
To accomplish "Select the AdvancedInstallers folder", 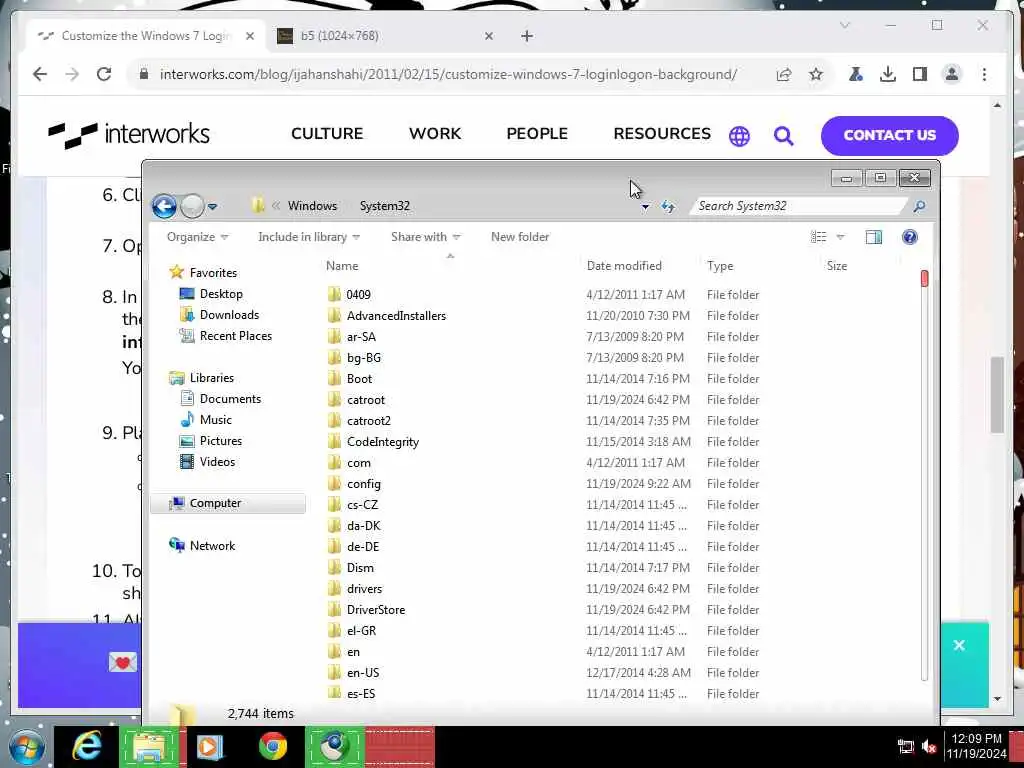I will point(396,316).
